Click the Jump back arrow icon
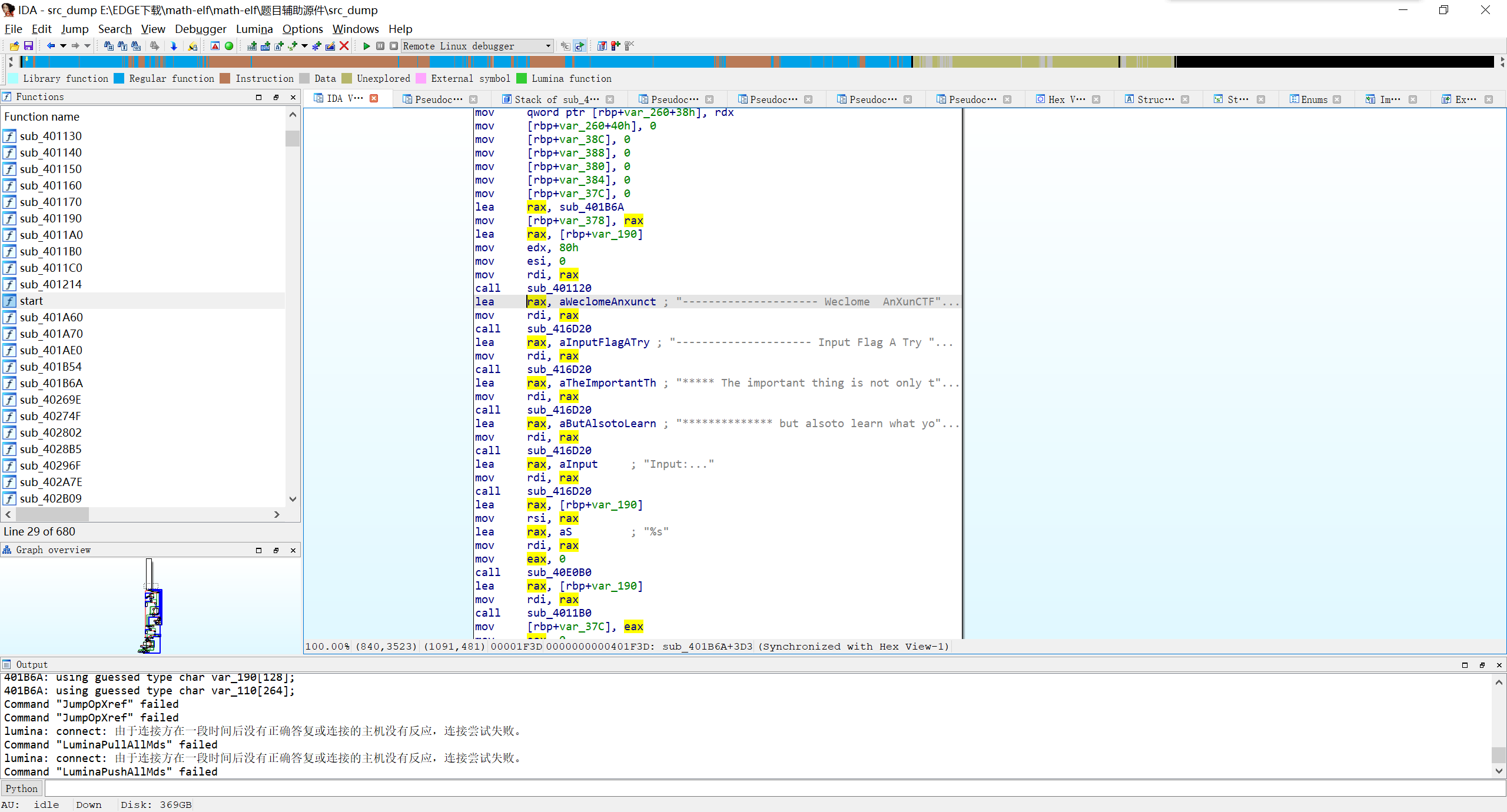Screen dimensions: 1507x812 click(51, 46)
